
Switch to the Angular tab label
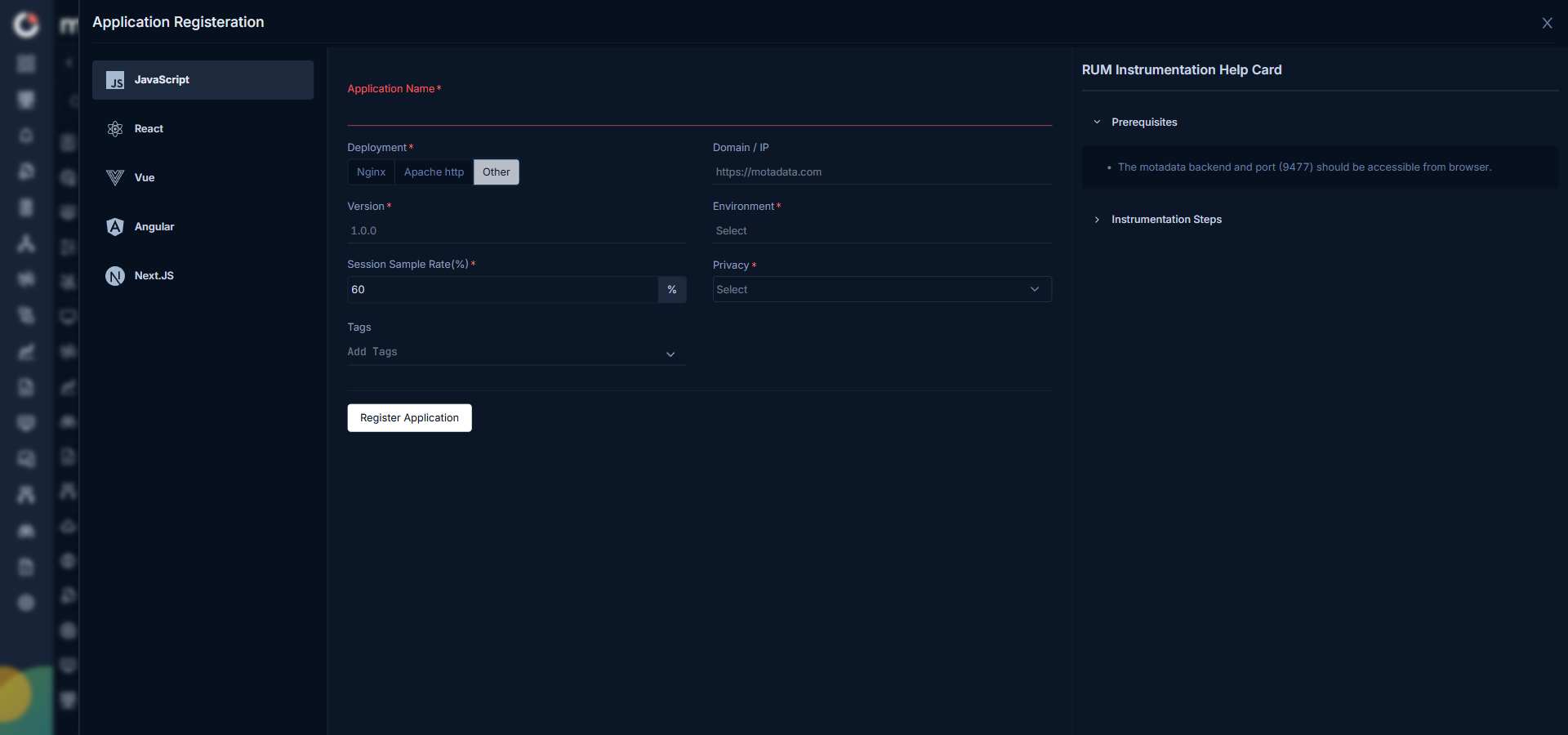point(154,227)
